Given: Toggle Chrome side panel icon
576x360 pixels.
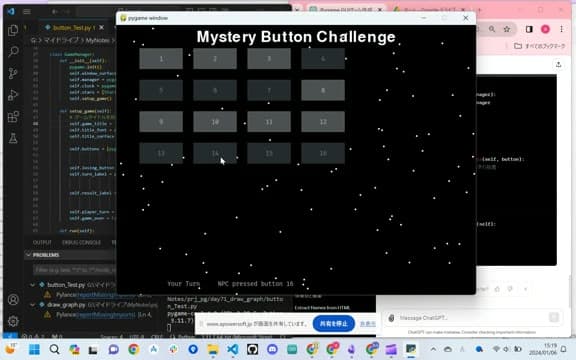Looking at the screenshot, I should click(529, 29).
